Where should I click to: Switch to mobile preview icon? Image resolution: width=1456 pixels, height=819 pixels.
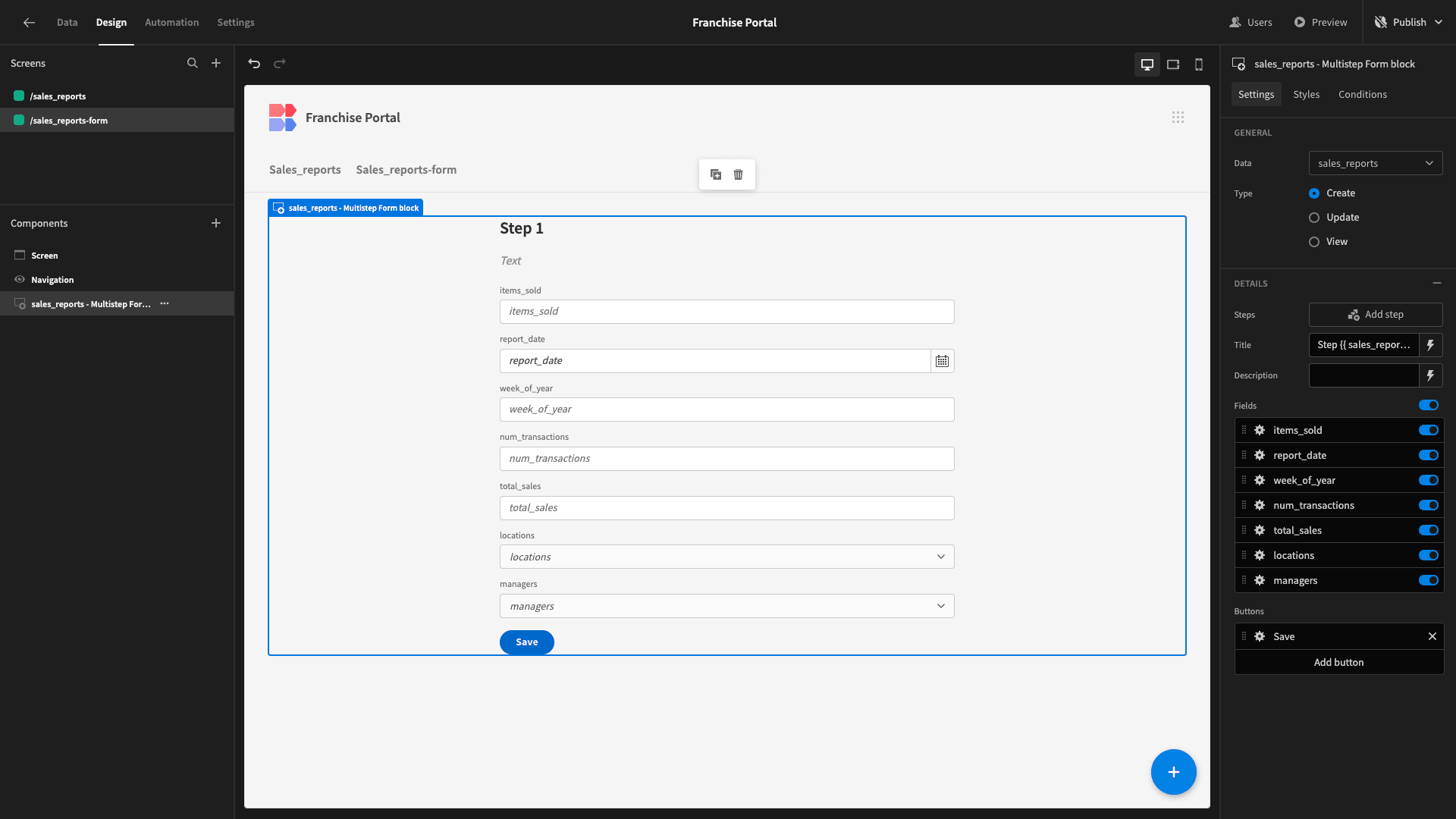1199,64
